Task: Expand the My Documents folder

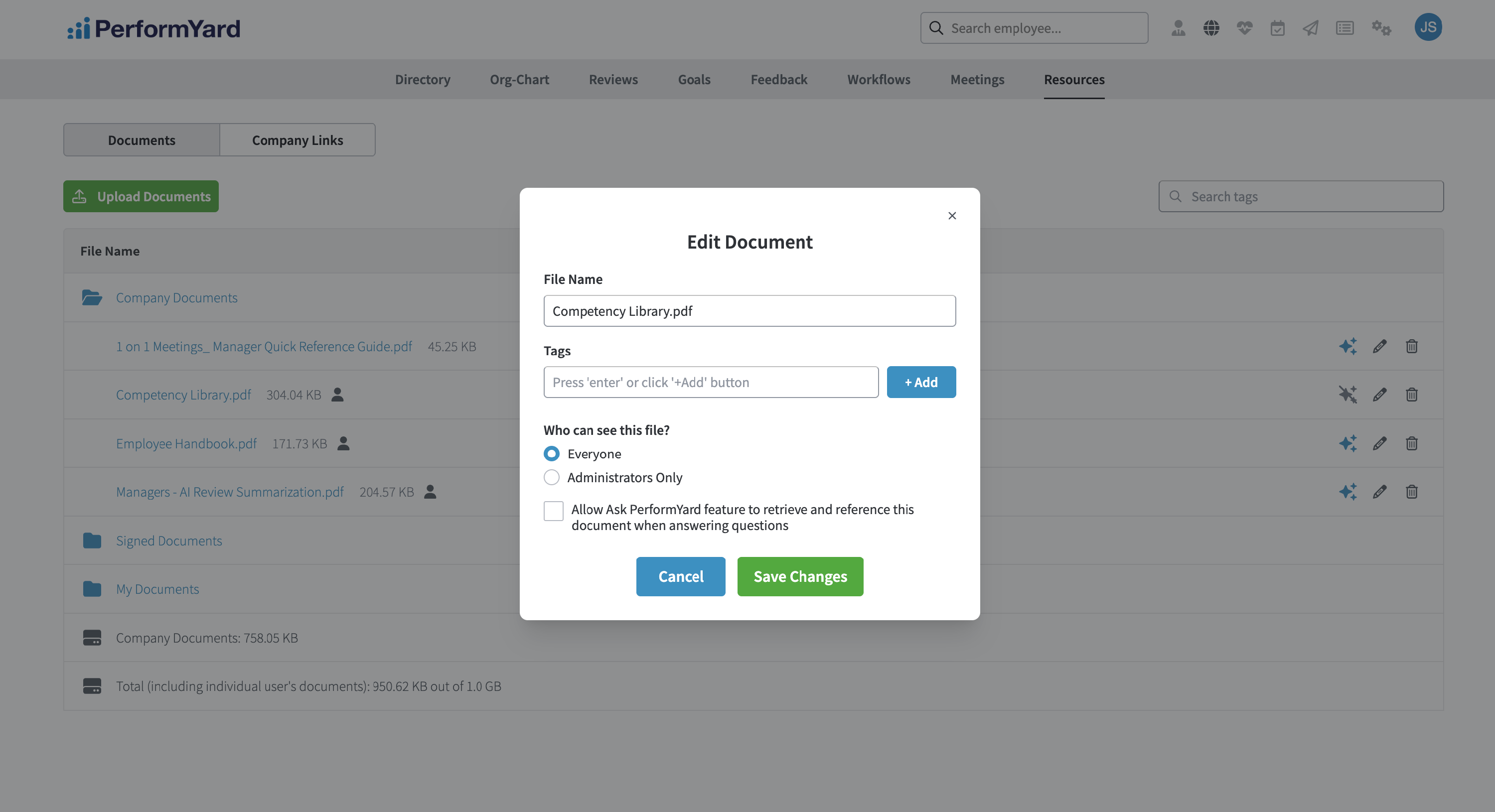Action: click(x=157, y=589)
